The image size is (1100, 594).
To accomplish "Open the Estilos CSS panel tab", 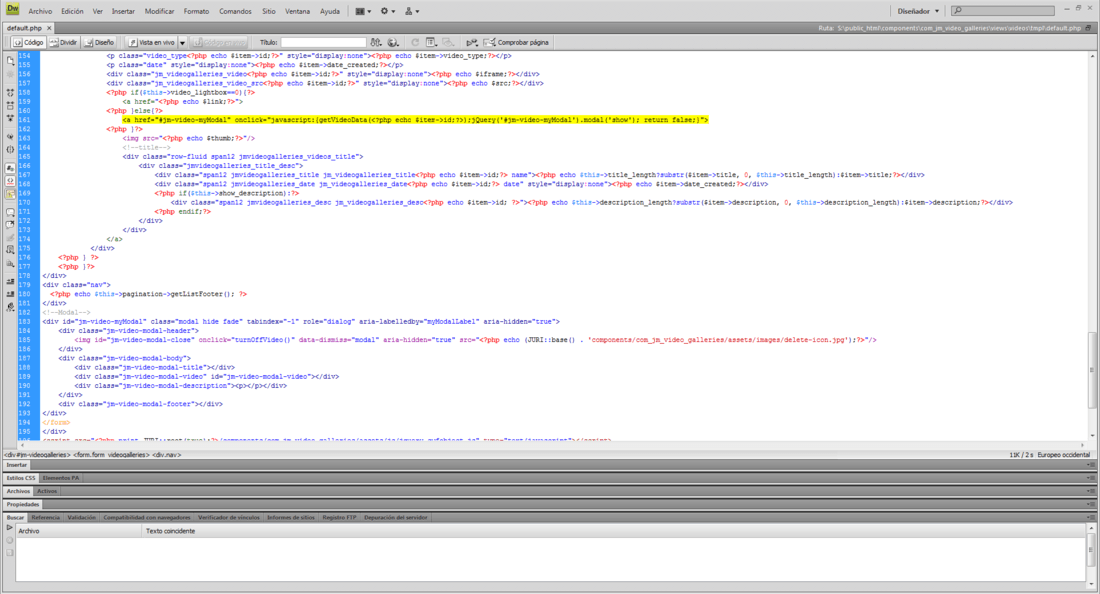I will tap(20, 478).
